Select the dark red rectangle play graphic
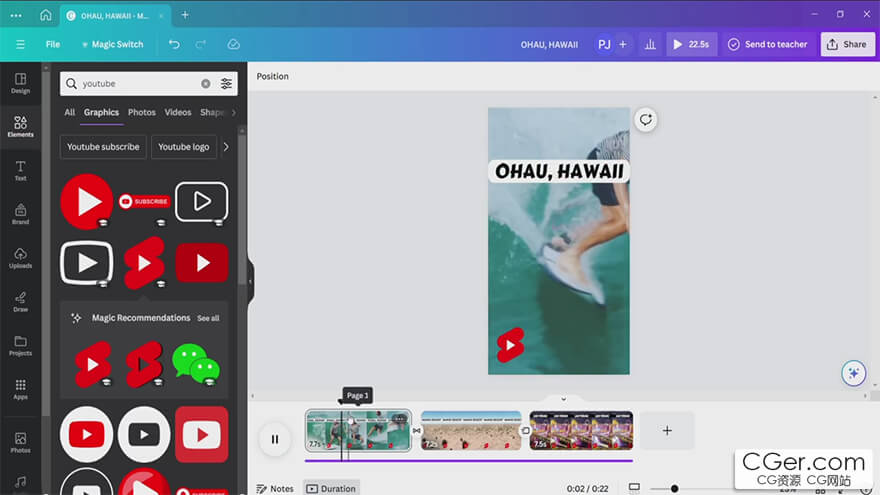 pyautogui.click(x=202, y=263)
